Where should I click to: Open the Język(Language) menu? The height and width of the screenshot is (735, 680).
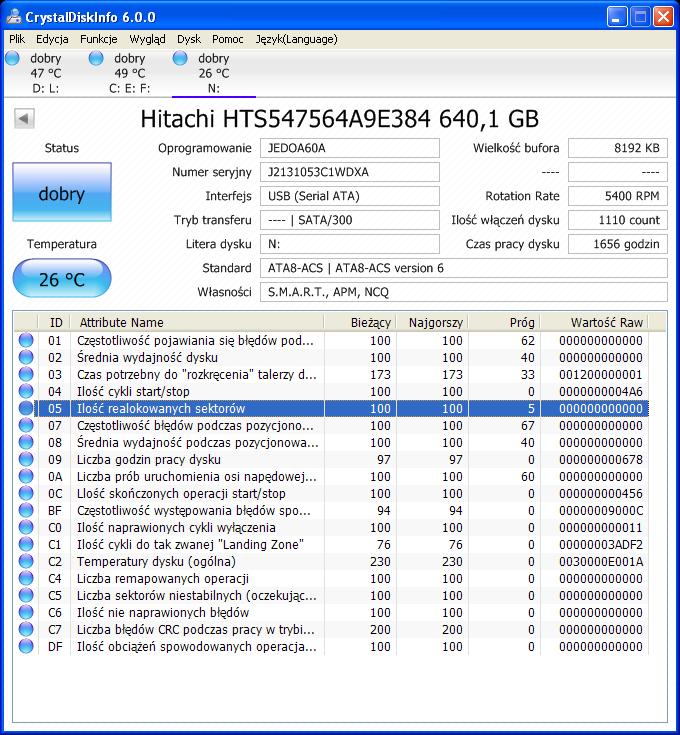tap(296, 39)
